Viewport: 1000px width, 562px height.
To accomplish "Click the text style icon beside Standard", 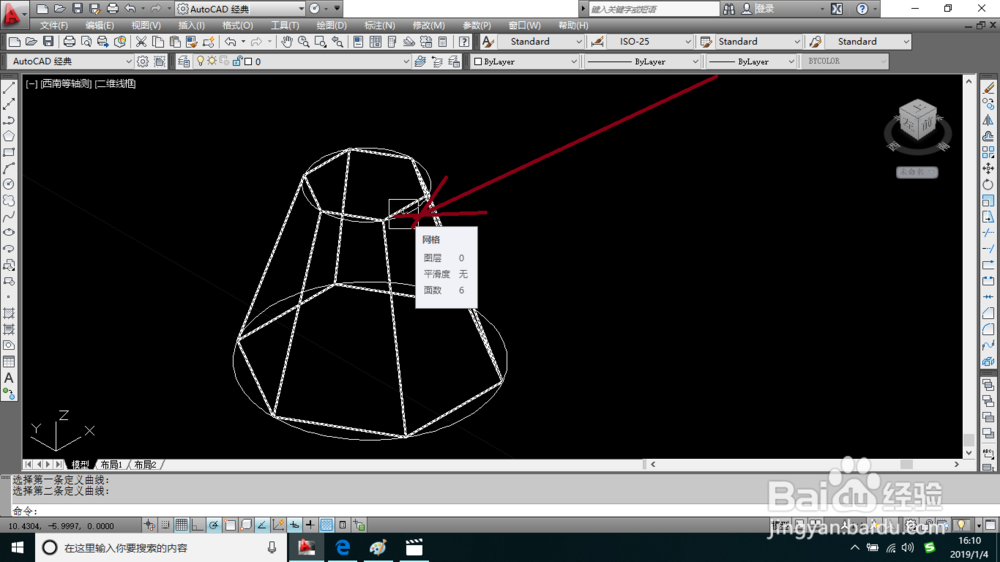I will click(x=488, y=42).
